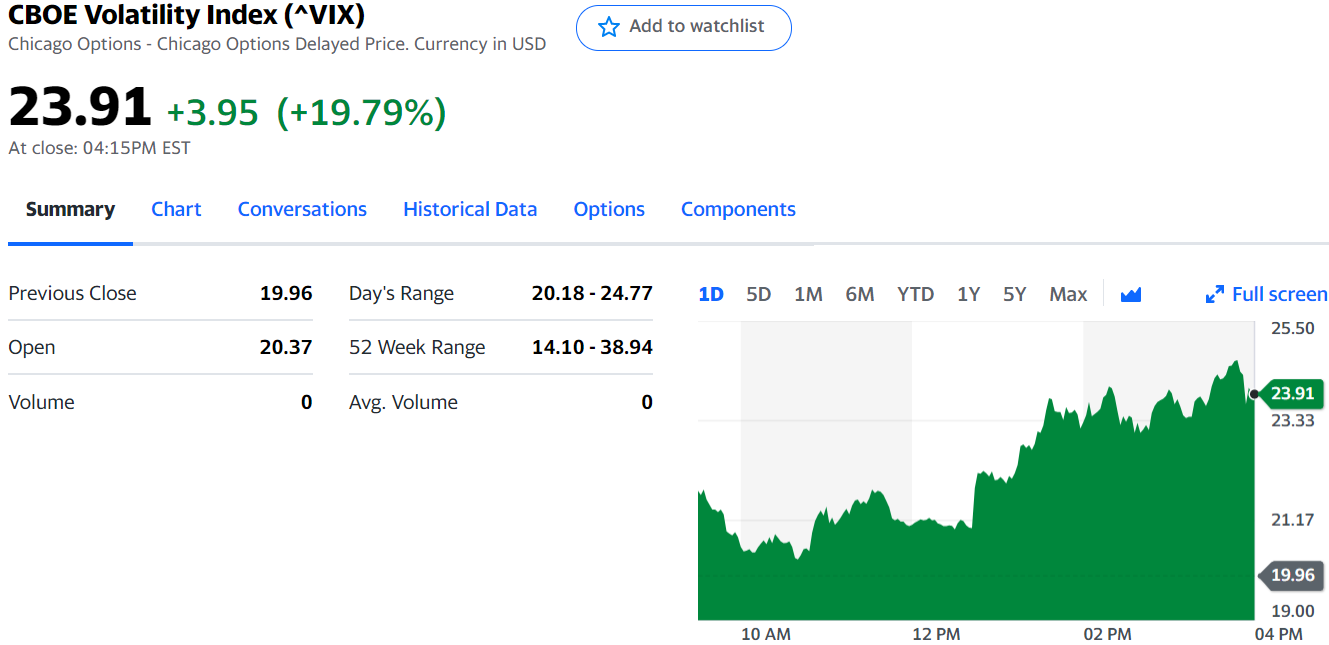The height and width of the screenshot is (645, 1329).
Task: Click the 21.17 y-axis label
Action: coord(1293,519)
